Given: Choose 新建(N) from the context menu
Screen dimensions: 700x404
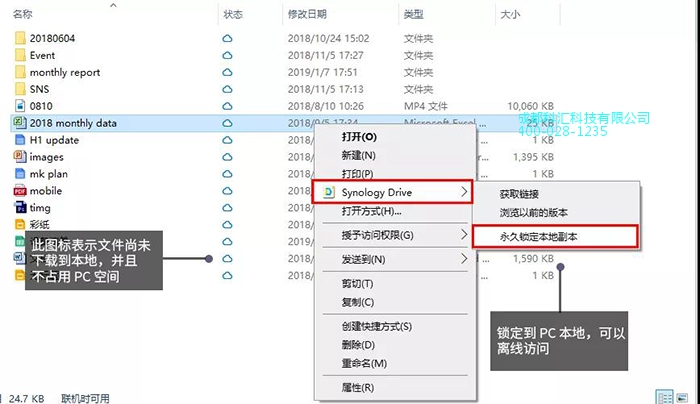Looking at the screenshot, I should click(358, 155).
